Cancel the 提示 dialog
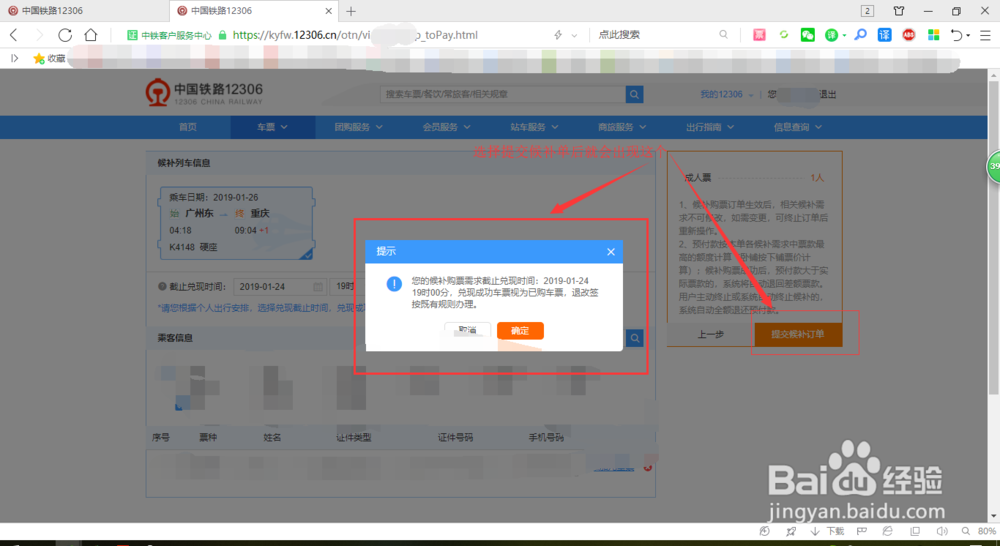The image size is (1000, 546). pos(467,330)
